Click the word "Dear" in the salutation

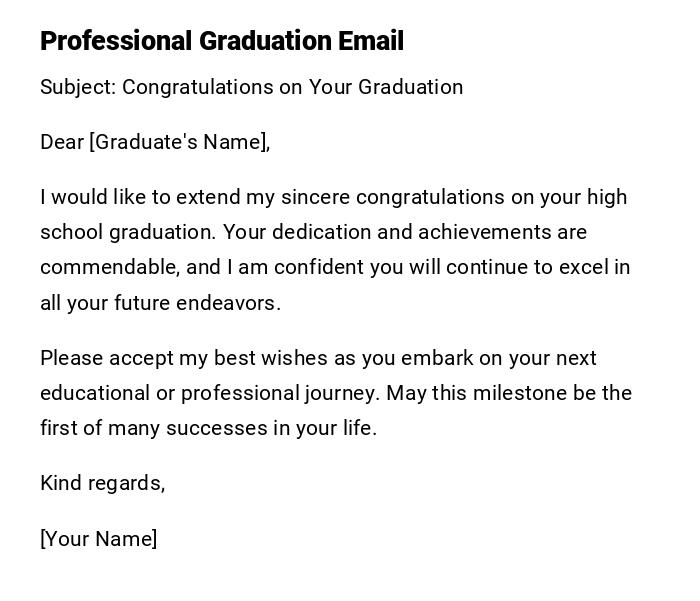[62, 142]
